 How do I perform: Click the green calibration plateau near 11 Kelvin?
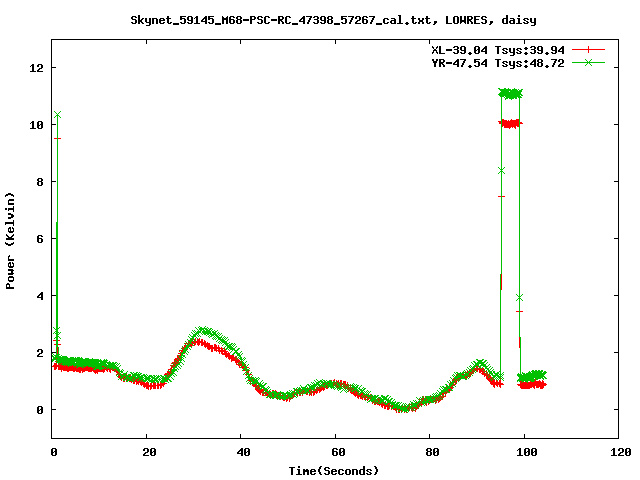tap(510, 93)
